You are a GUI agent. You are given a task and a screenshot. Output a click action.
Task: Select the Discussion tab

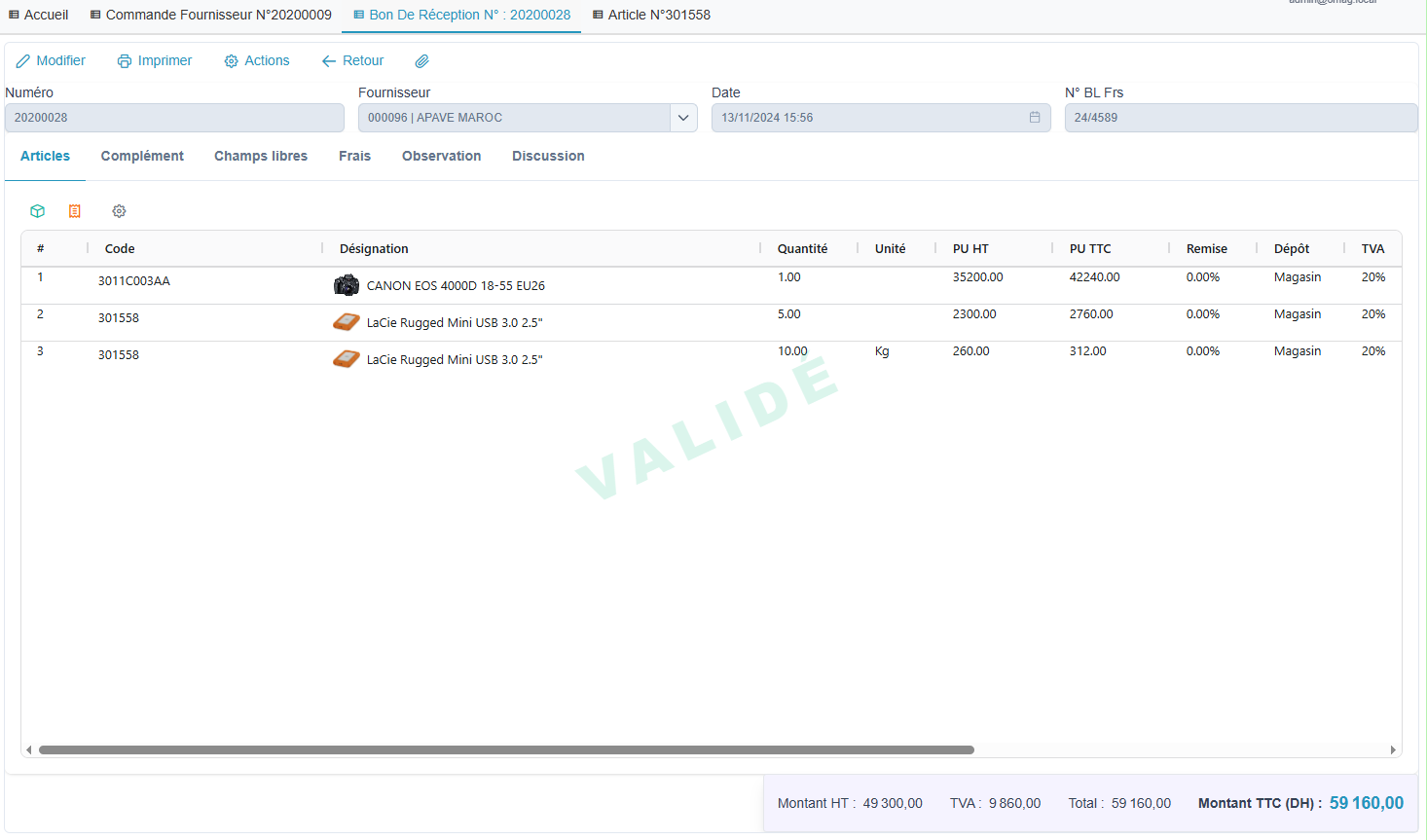click(x=548, y=156)
